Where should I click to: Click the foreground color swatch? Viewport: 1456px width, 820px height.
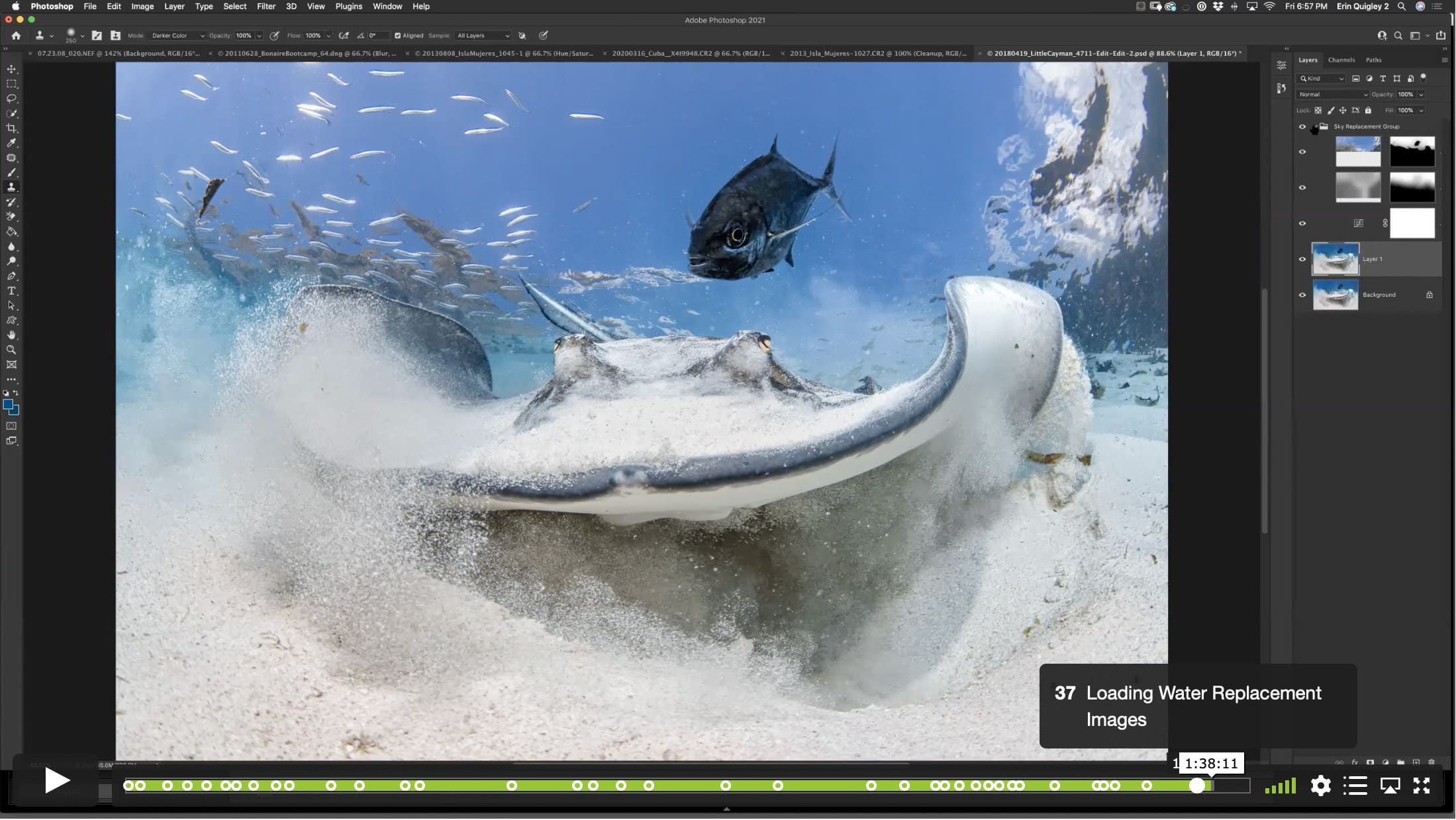coord(8,405)
